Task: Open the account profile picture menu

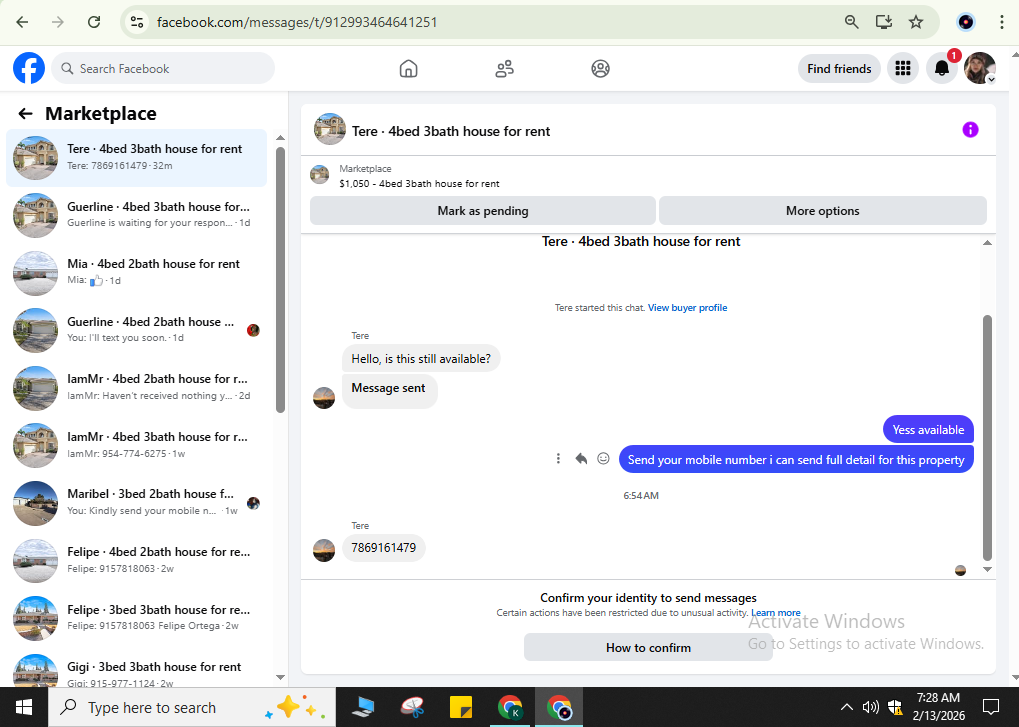Action: [980, 68]
